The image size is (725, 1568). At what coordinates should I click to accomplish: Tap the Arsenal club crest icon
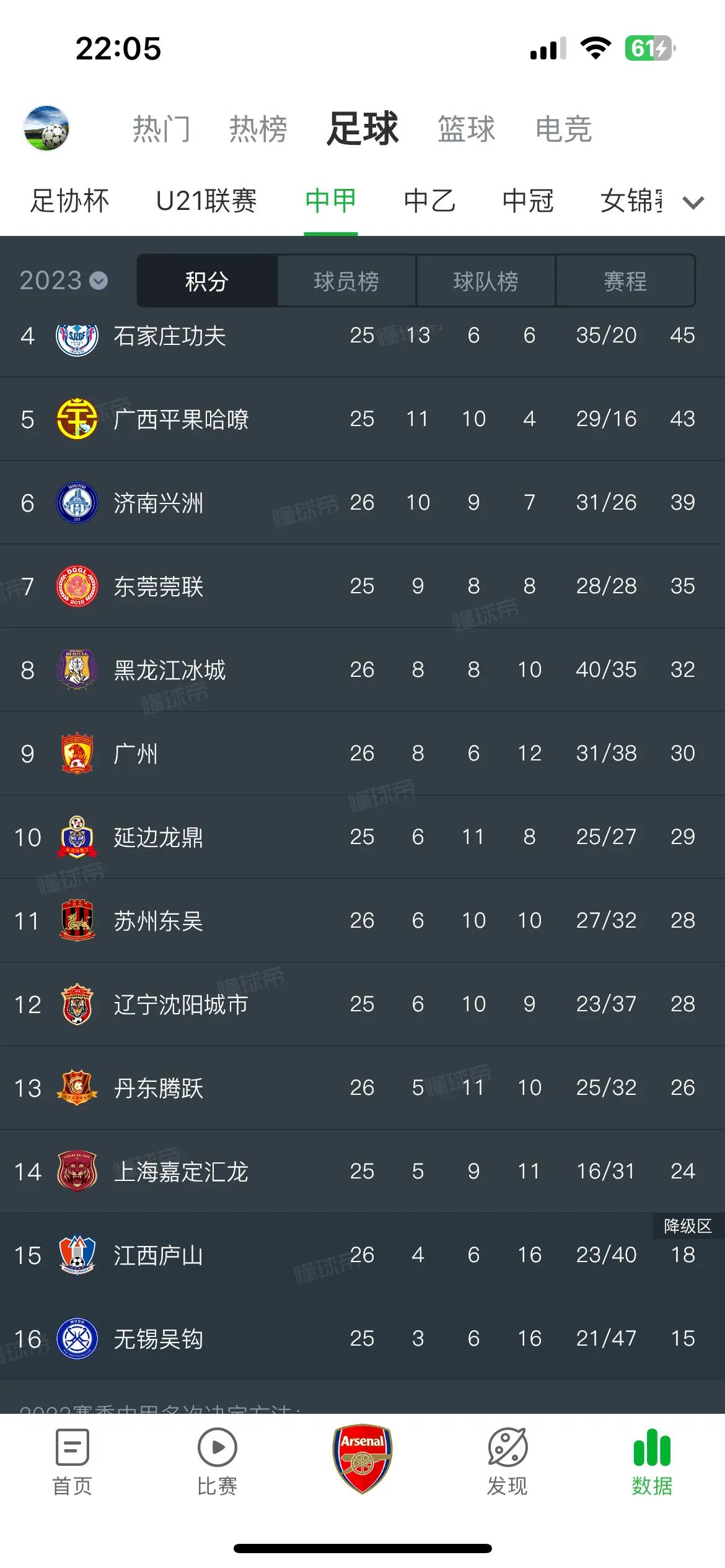pyautogui.click(x=362, y=1458)
